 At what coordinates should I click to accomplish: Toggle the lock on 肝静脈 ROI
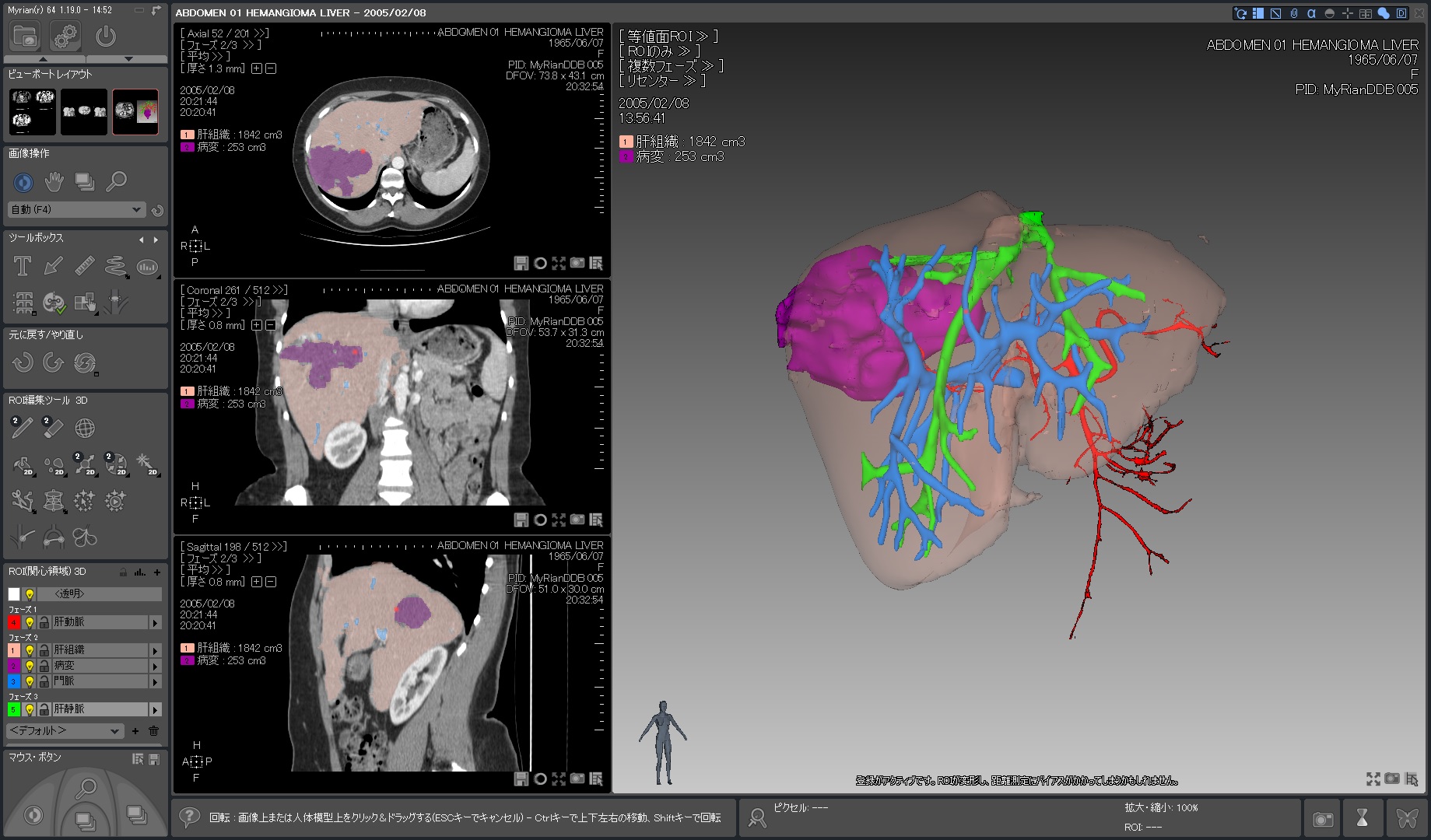point(44,710)
